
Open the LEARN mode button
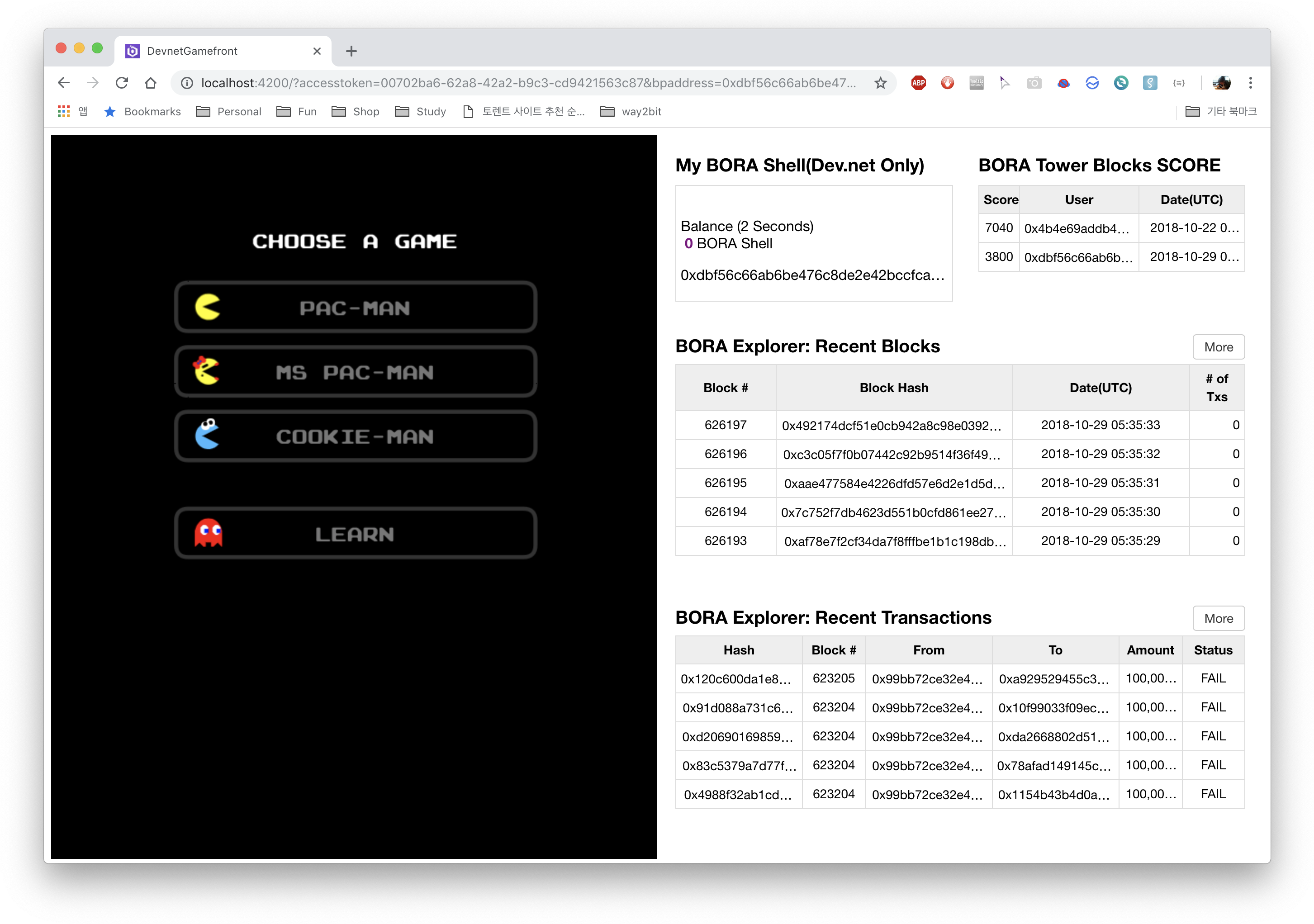(x=356, y=534)
